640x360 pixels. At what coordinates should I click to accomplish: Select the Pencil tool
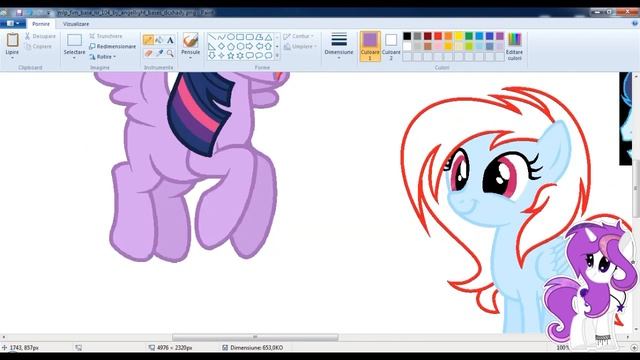click(149, 40)
